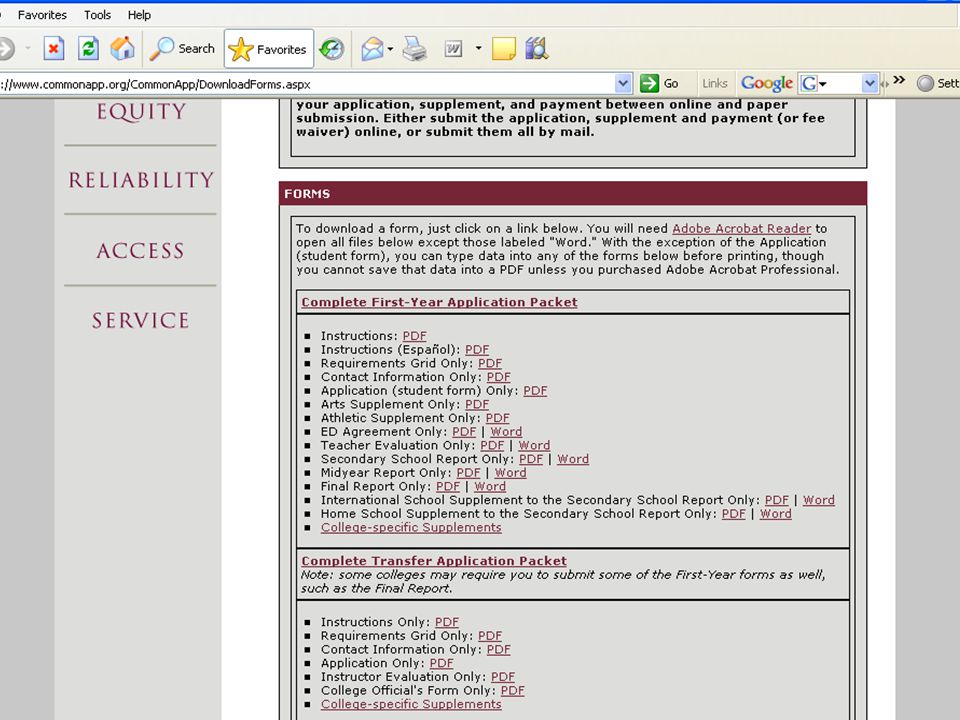Click the Edit with Word icon
This screenshot has height=720, width=960.
tap(453, 49)
